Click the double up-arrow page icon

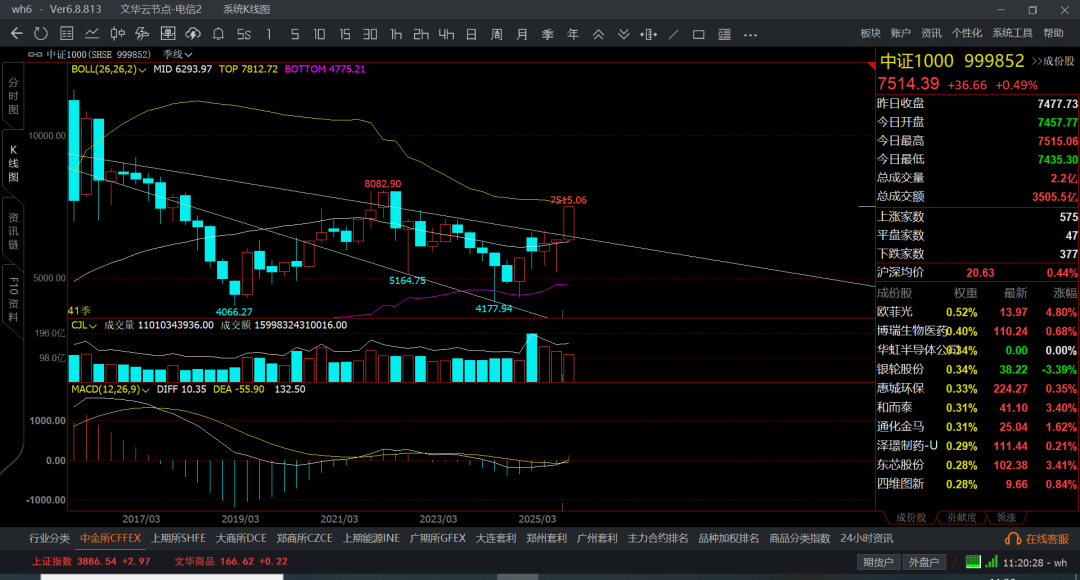pyautogui.click(x=599, y=34)
